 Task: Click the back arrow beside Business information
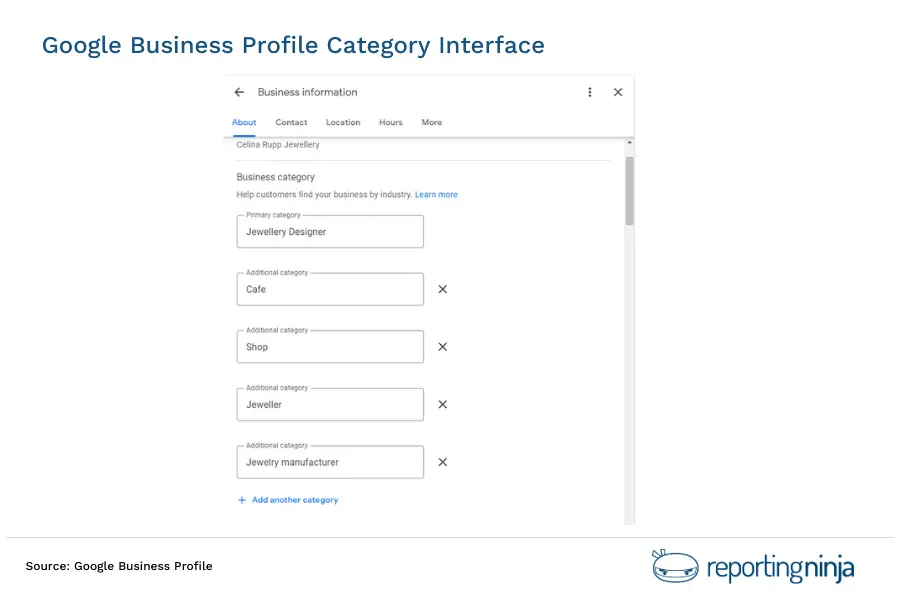click(x=239, y=92)
